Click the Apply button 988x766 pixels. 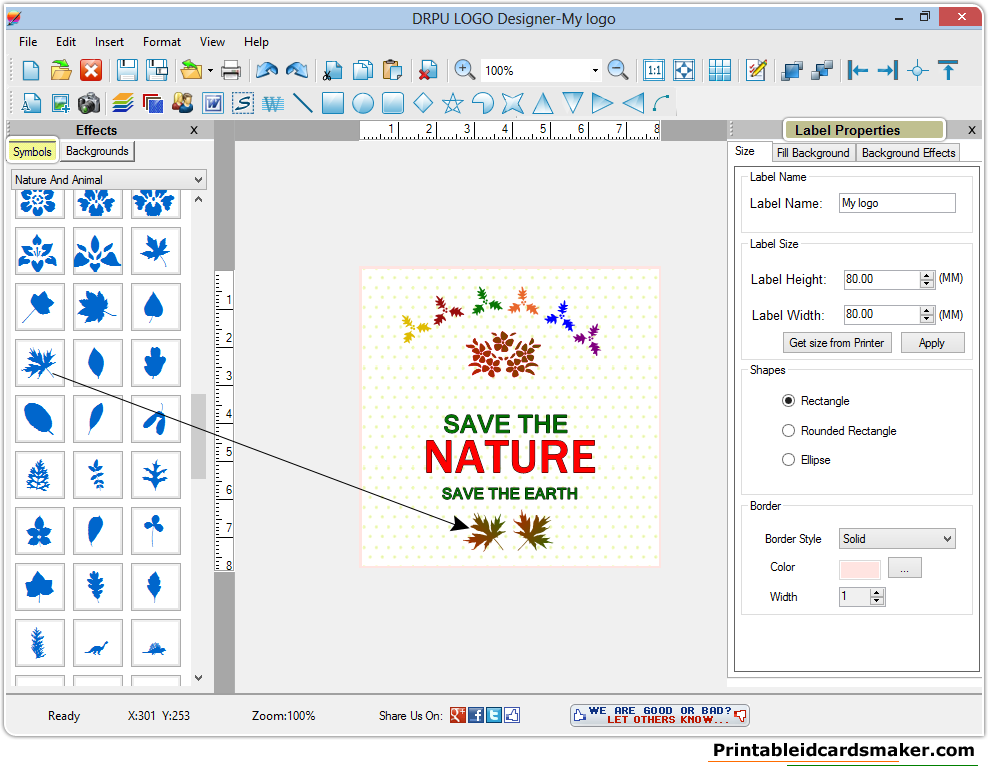click(932, 343)
